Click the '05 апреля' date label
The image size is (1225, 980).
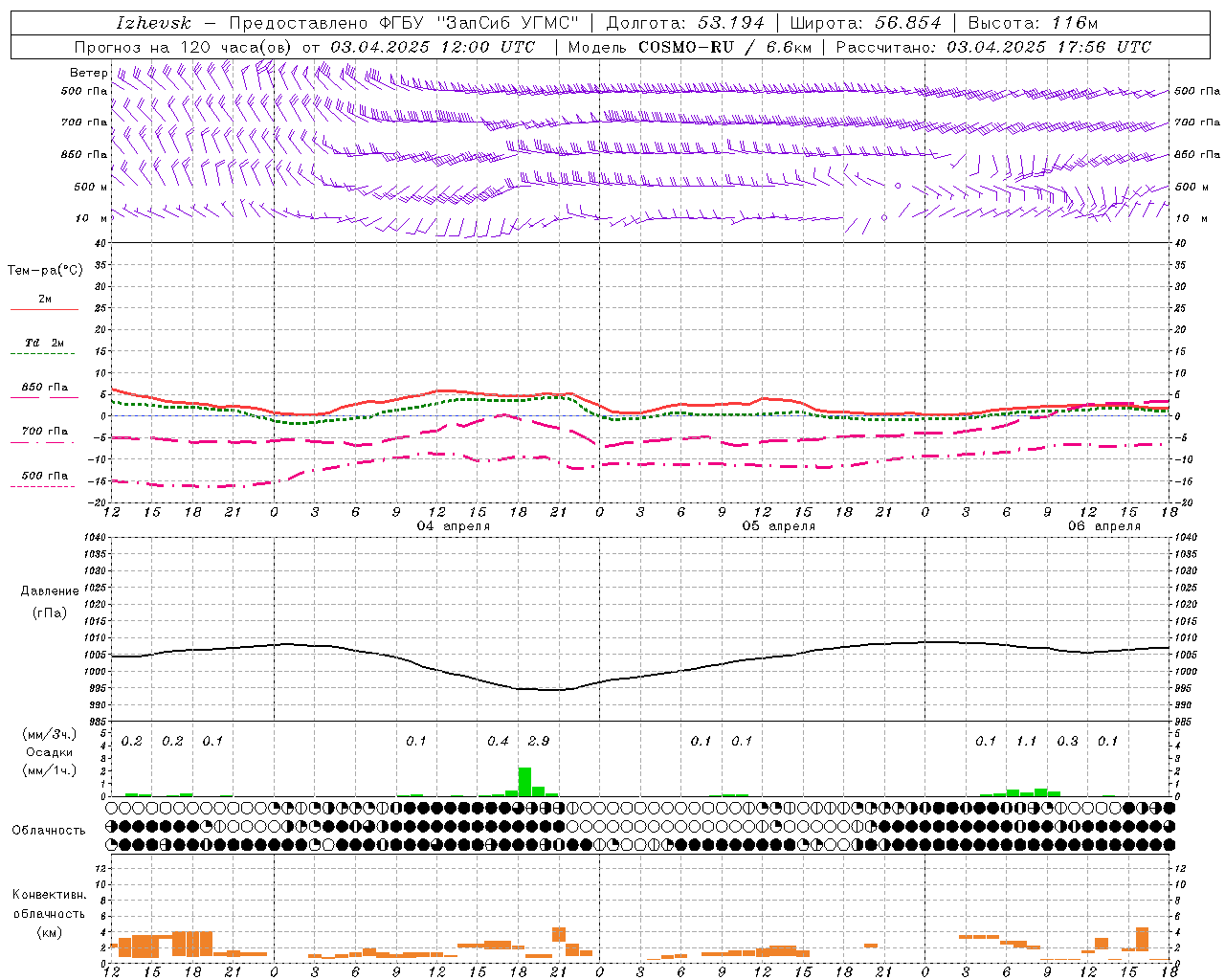tap(779, 526)
